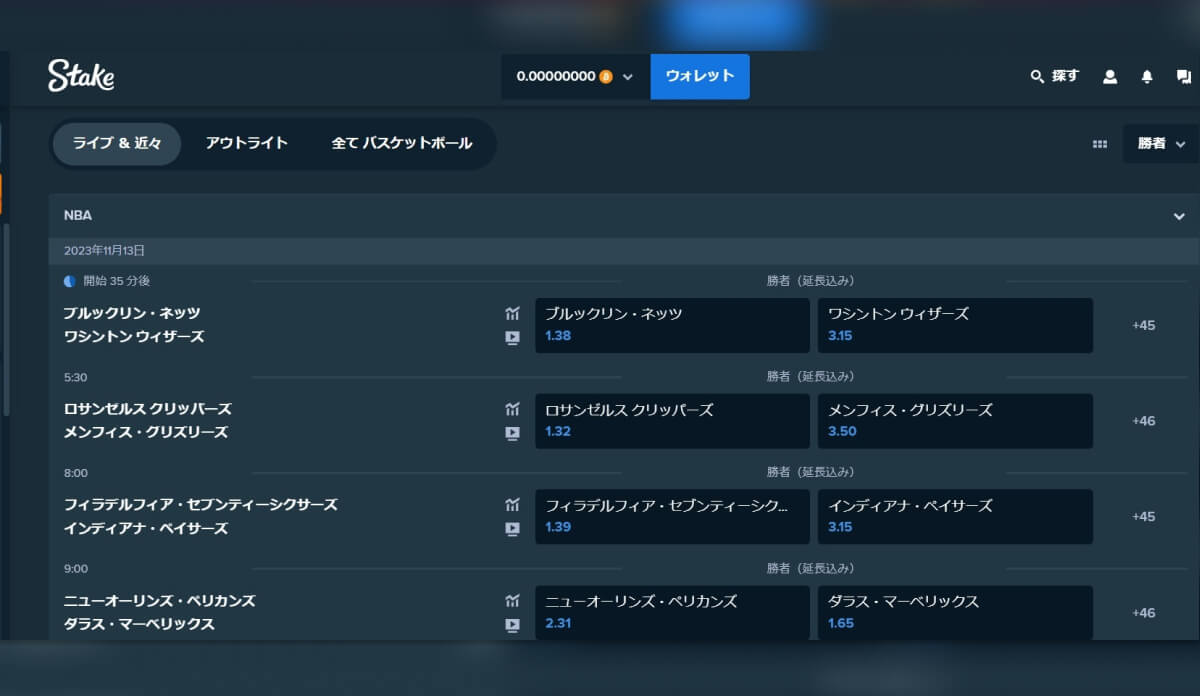
Task: Open the user profile icon
Action: click(x=1110, y=76)
